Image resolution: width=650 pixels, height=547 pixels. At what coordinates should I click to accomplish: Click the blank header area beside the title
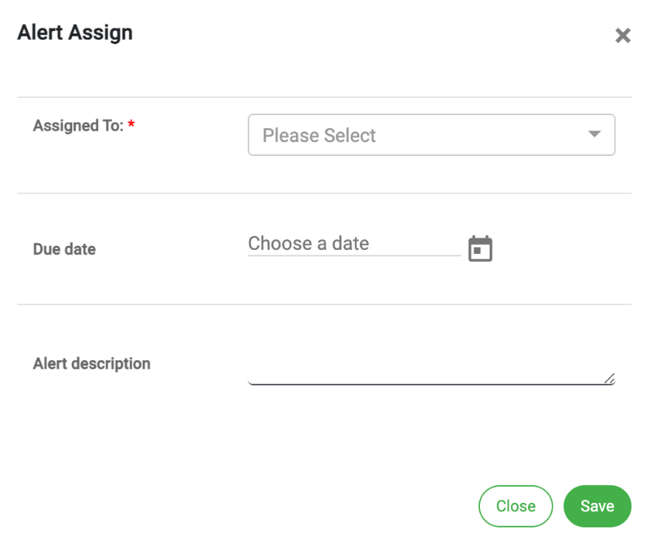click(370, 35)
